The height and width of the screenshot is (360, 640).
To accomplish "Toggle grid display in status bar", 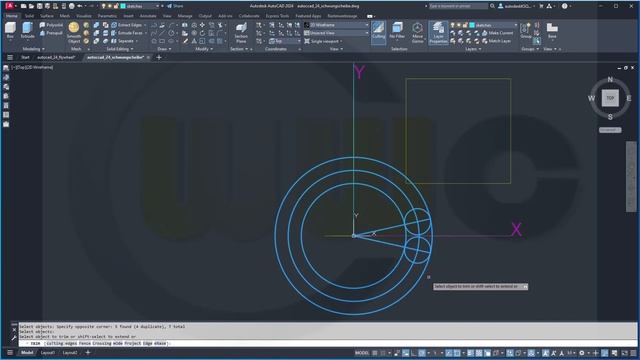I will (375, 353).
